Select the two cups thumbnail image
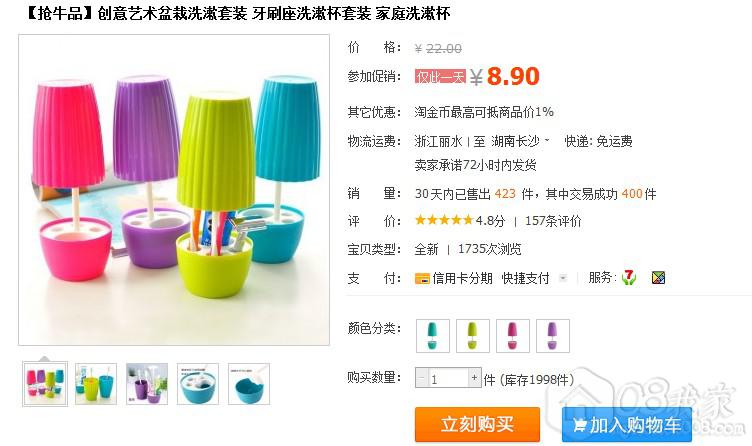This screenshot has width=752, height=446. coord(96,384)
